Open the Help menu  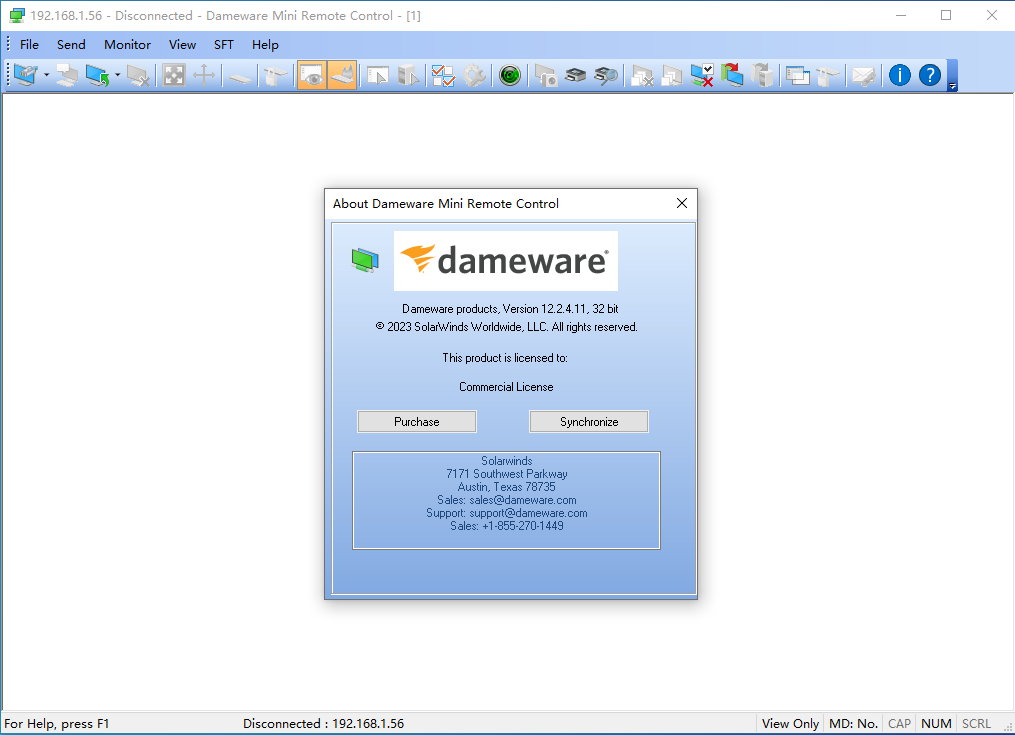[265, 45]
